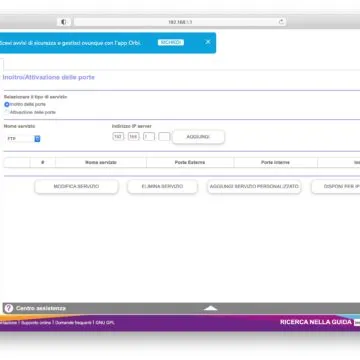Click the # column header
360x360 pixels.
click(x=43, y=163)
